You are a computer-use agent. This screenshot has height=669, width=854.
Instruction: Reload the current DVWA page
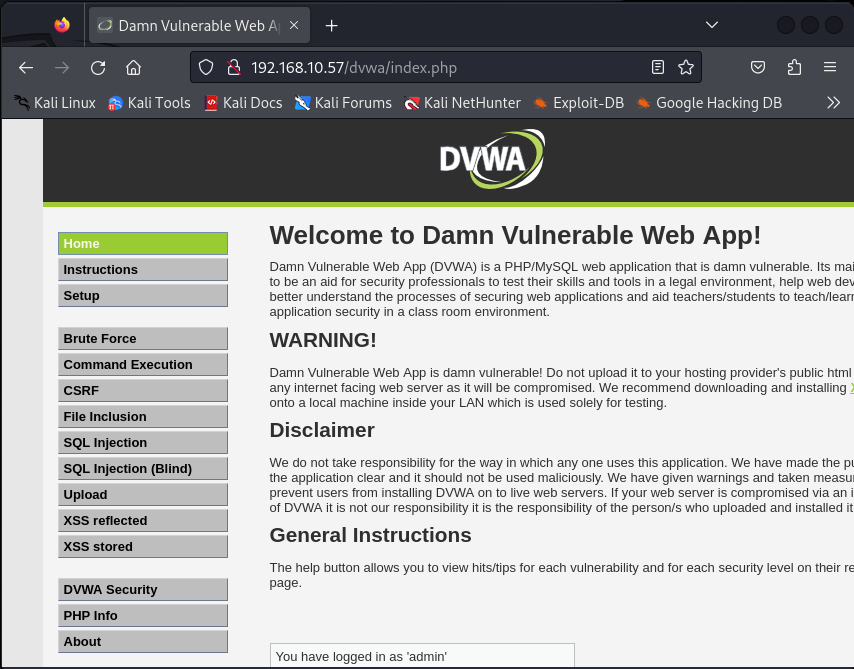coord(98,68)
